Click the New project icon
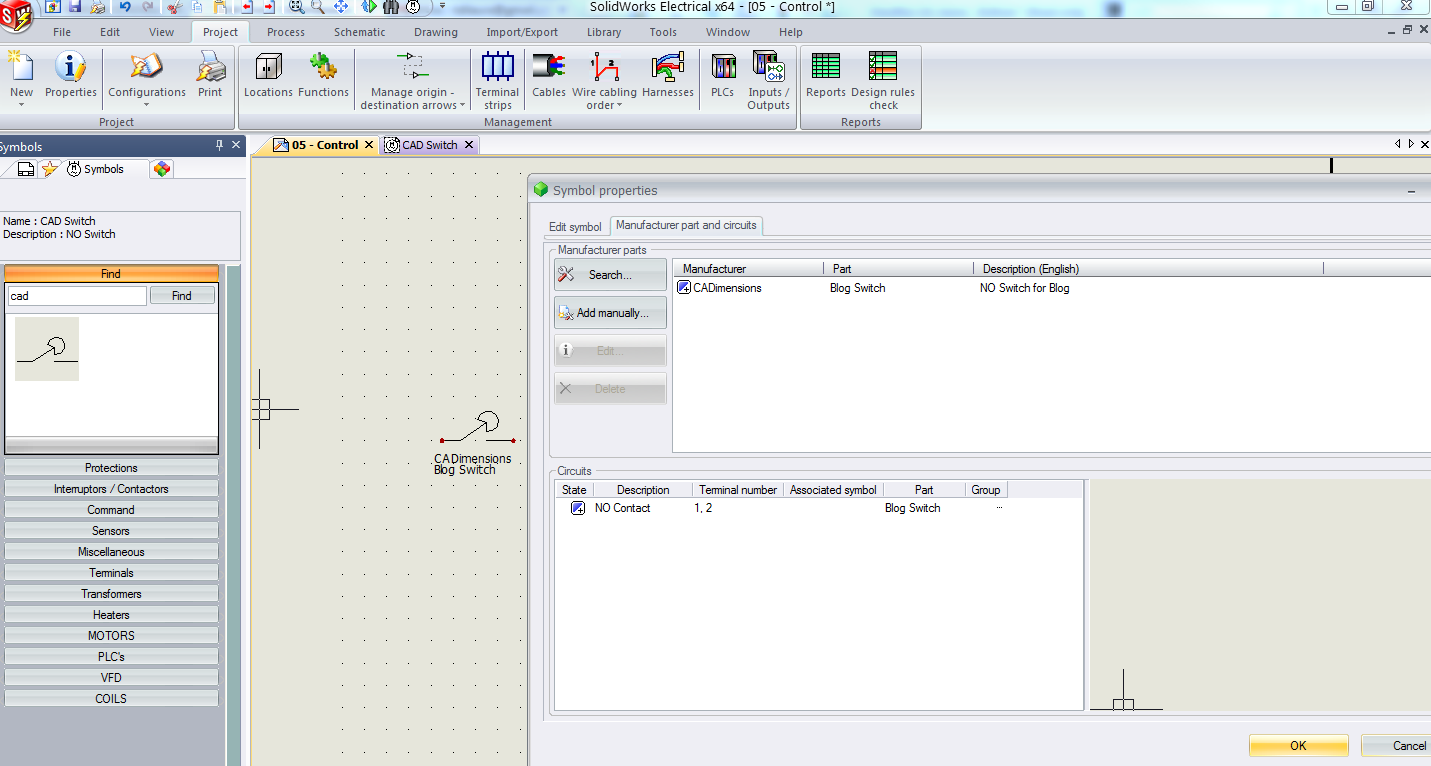Viewport: 1431px width, 766px height. point(21,68)
